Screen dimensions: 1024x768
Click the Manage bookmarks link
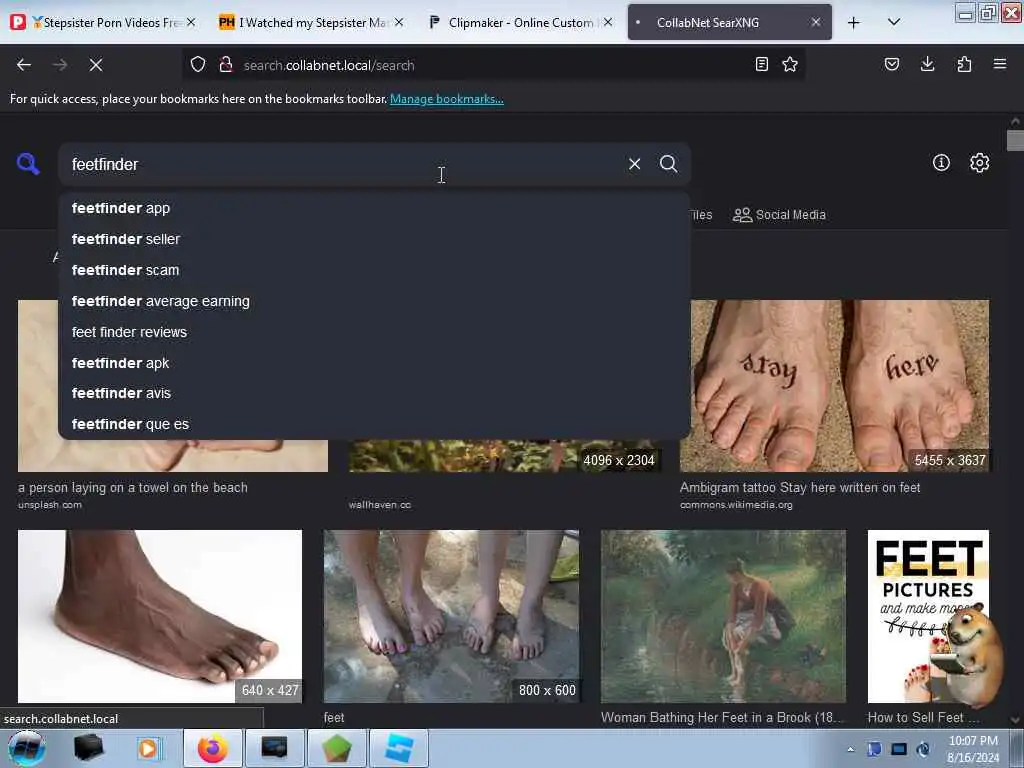pos(447,99)
